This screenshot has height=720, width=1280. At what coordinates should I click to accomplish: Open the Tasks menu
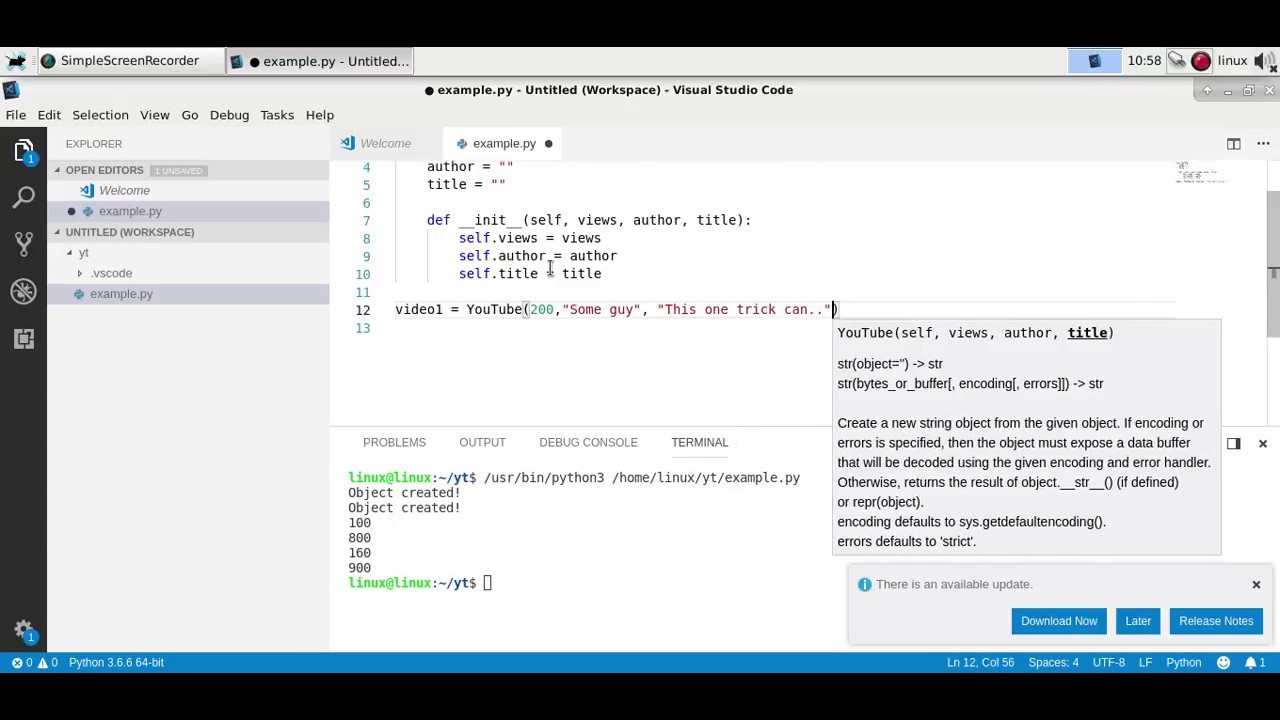[277, 115]
